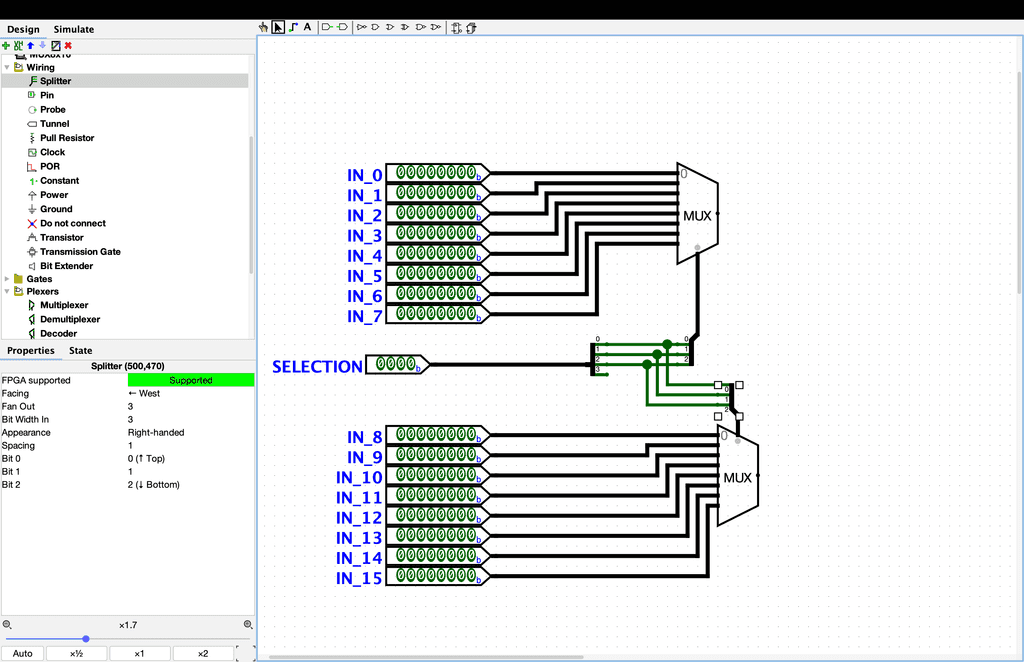This screenshot has width=1024, height=662.
Task: Click the ×2 zoom button
Action: 203,654
